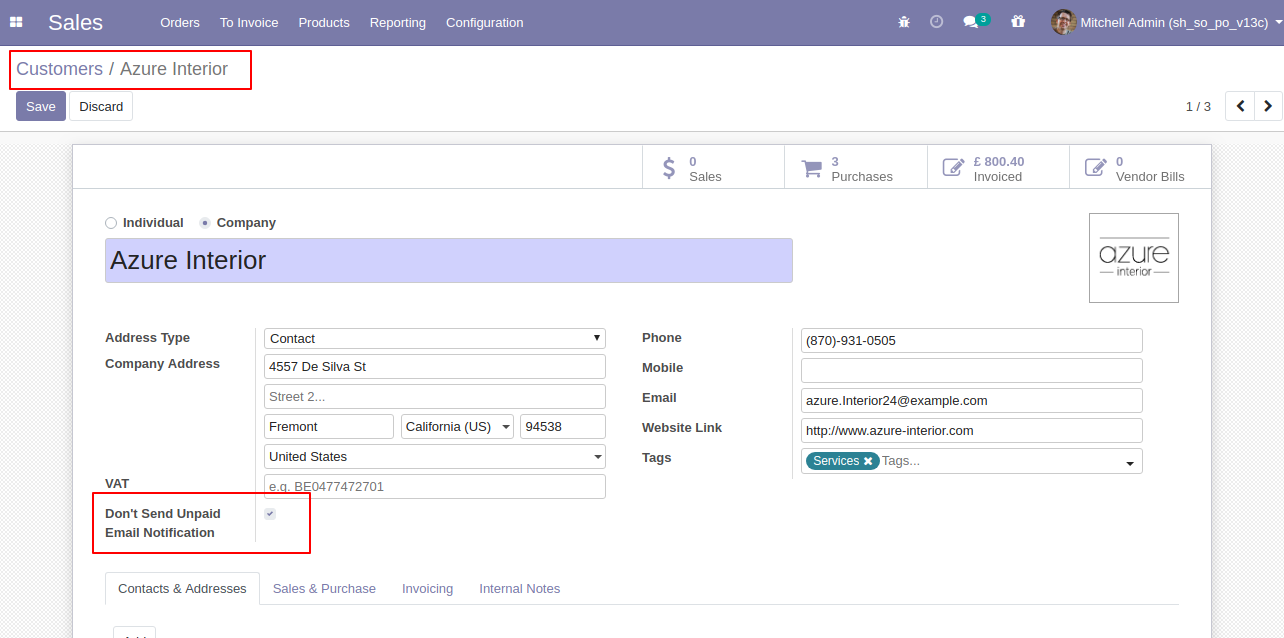1284x638 pixels.
Task: Go to next record arrow
Action: (x=1268, y=106)
